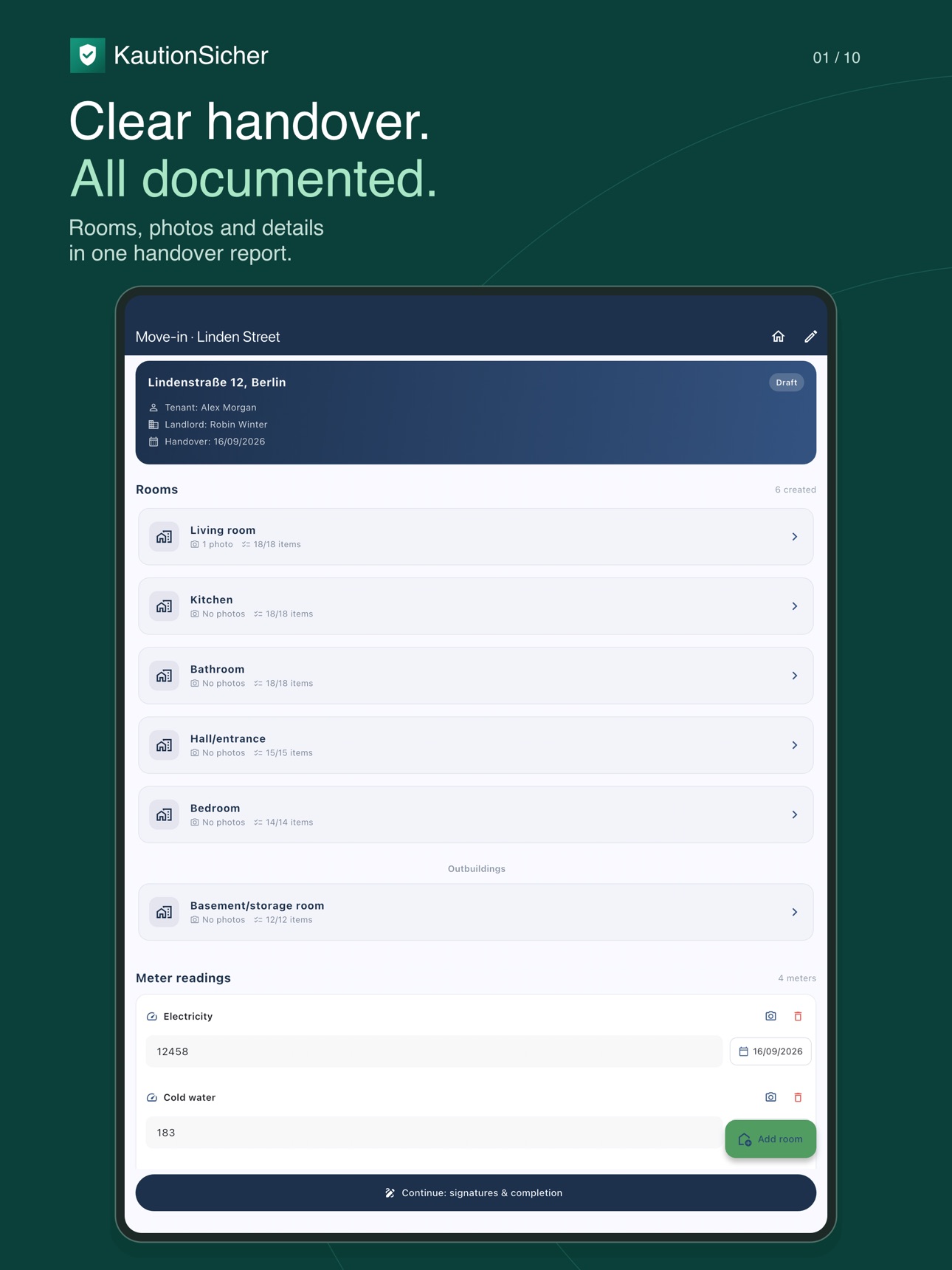This screenshot has width=952, height=1270.
Task: Click the text Handover: 16/09/2026
Action: tap(215, 442)
